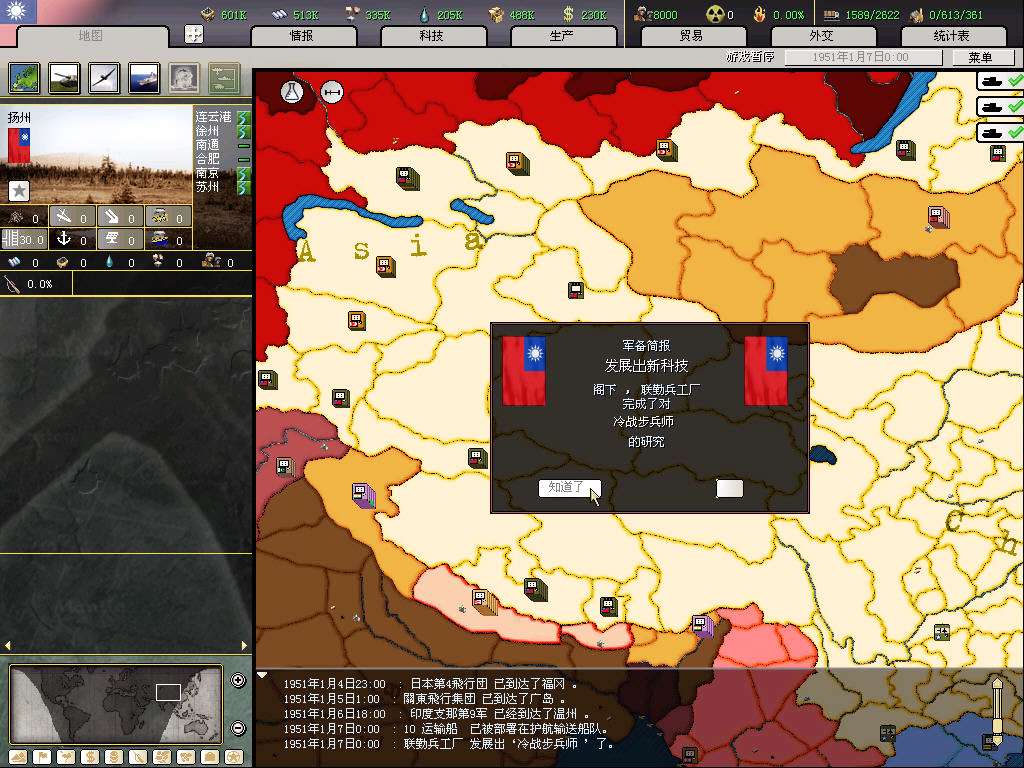This screenshot has height=768, width=1024.
Task: Select adjacent province 南京
Action: (208, 173)
